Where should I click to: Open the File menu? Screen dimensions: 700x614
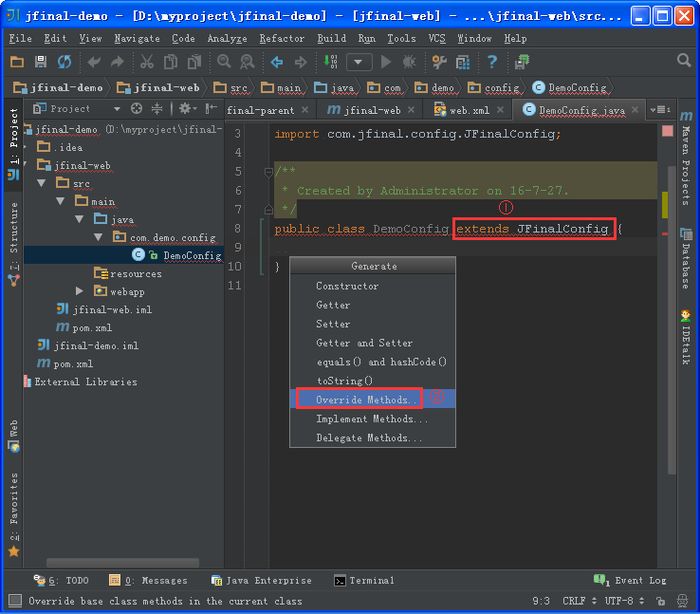coord(20,38)
